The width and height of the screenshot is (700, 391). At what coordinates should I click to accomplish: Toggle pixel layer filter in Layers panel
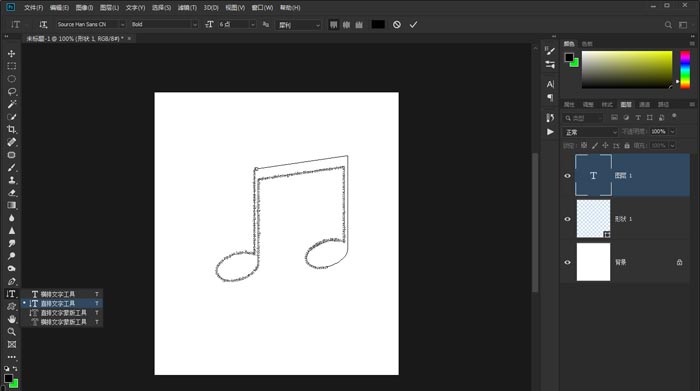click(x=614, y=117)
